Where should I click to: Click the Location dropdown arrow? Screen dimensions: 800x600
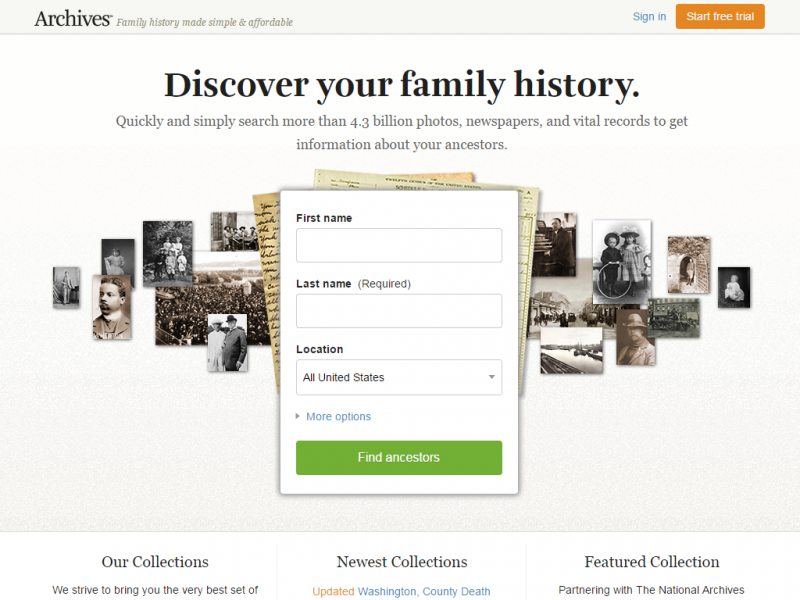[492, 377]
